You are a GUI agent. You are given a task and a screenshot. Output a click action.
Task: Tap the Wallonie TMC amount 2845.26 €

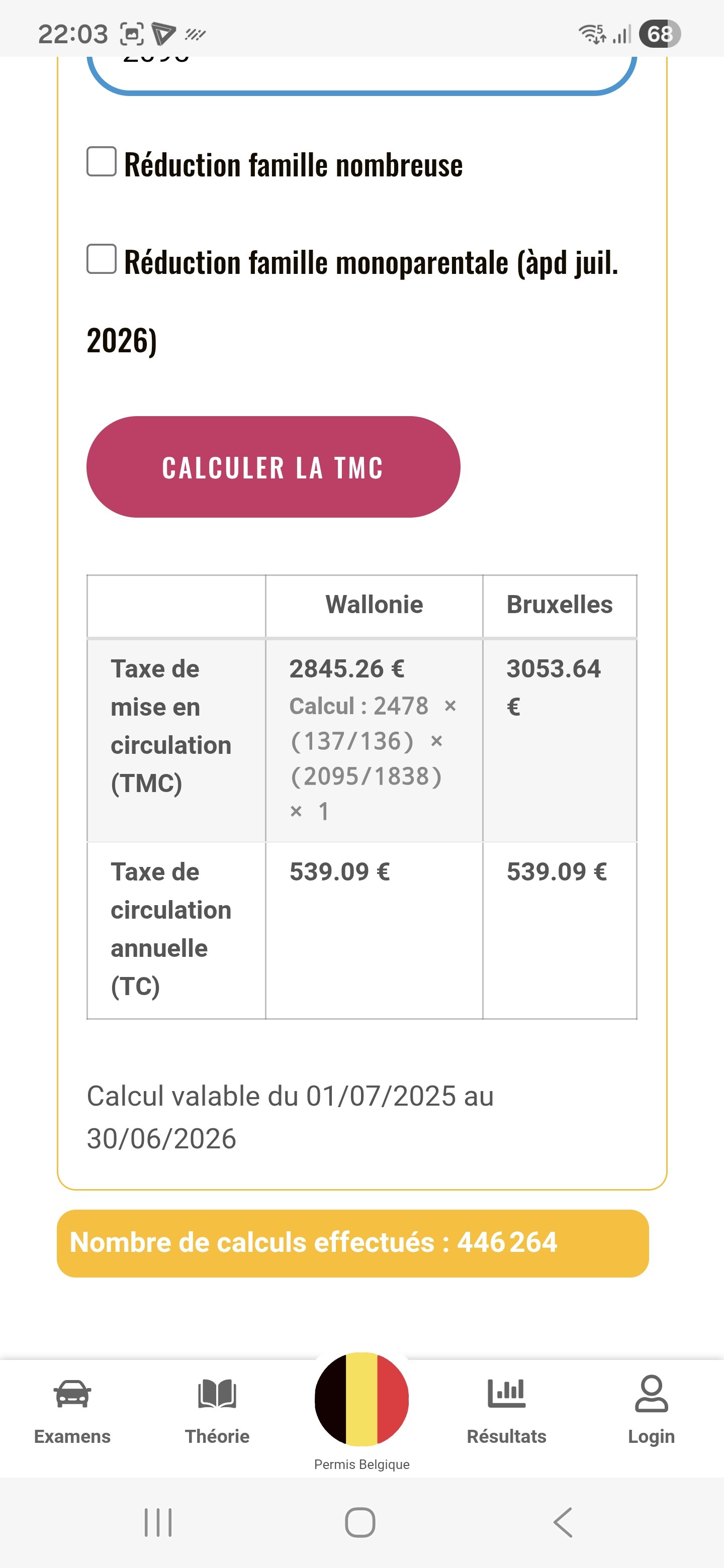pos(346,669)
